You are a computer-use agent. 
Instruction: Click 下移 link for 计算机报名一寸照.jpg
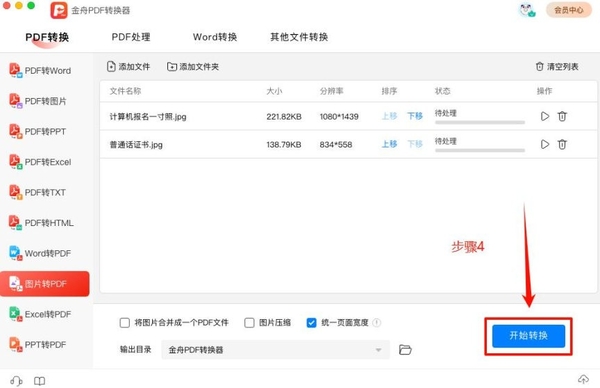click(x=415, y=116)
